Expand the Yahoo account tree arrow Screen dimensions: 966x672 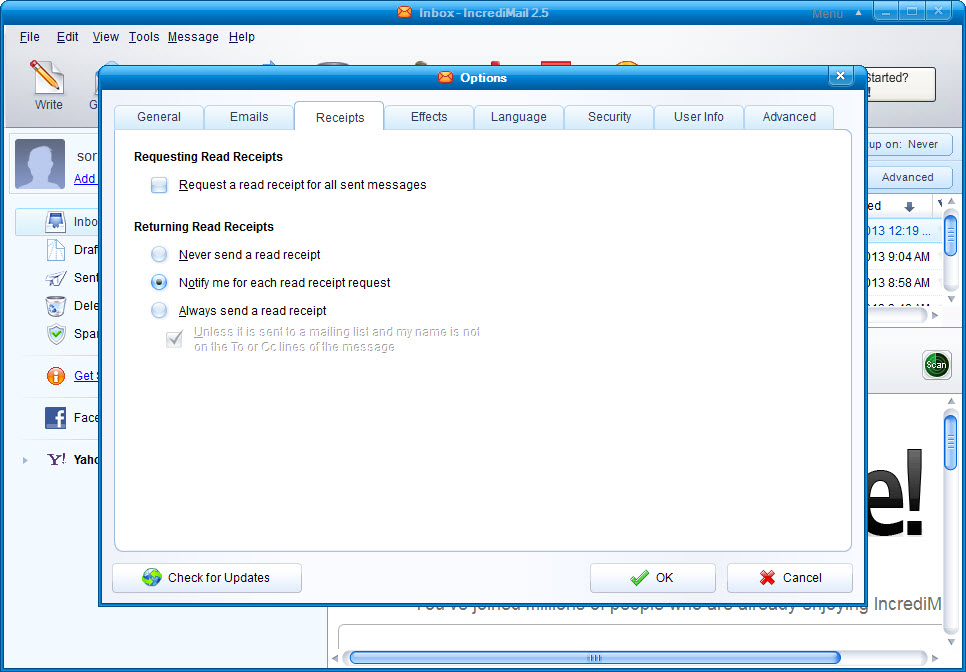(x=25, y=460)
